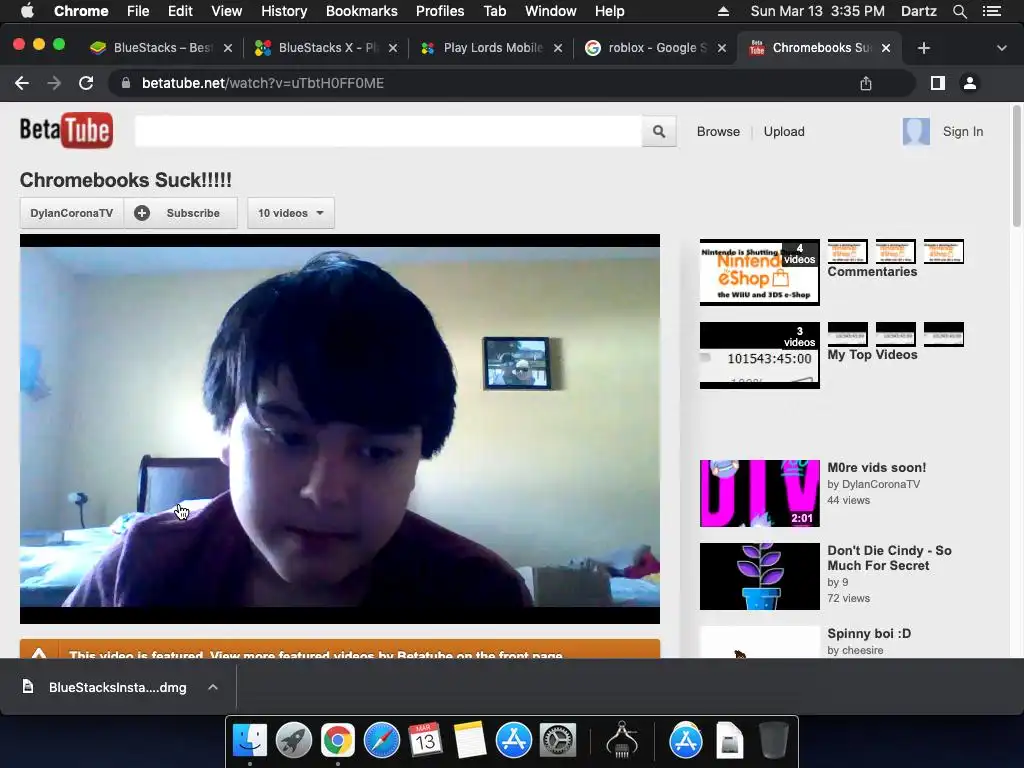The image size is (1024, 768).
Task: Click the browser forward arrow
Action: (54, 83)
